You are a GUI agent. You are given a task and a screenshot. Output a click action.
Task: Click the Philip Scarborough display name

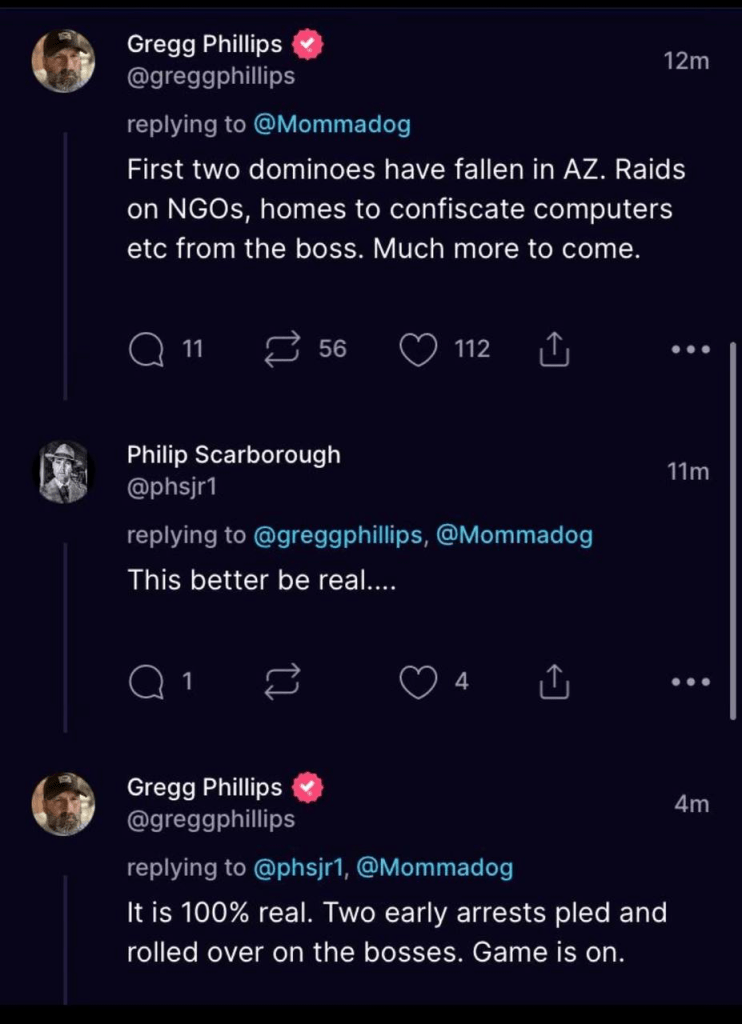coord(233,455)
